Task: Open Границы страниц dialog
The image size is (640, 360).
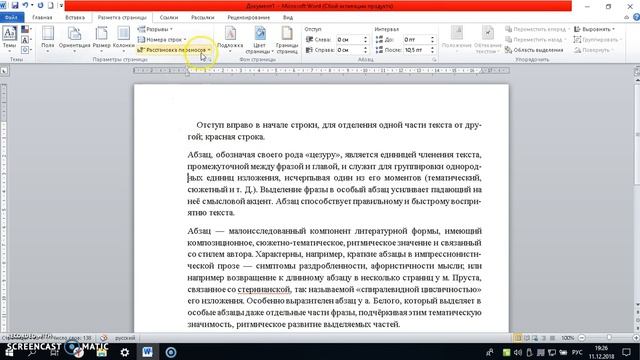Action: click(287, 39)
